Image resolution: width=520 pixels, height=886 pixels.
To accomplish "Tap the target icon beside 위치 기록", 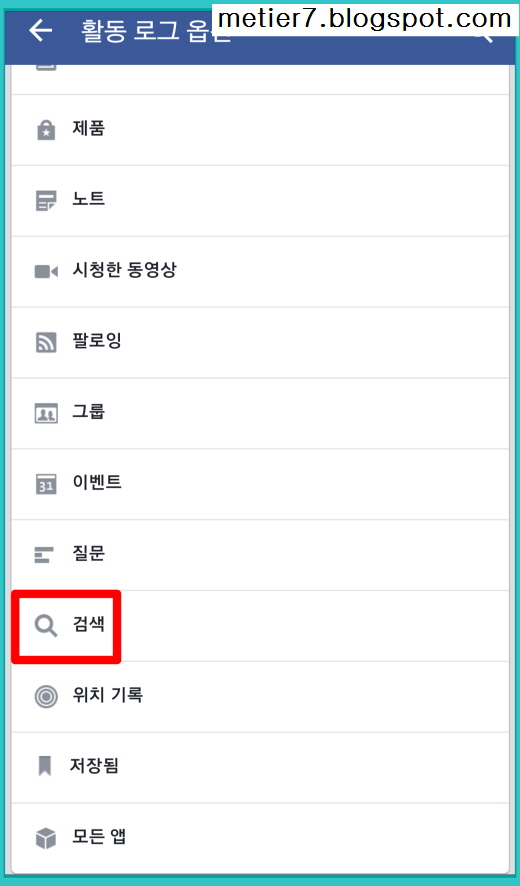I will (46, 697).
